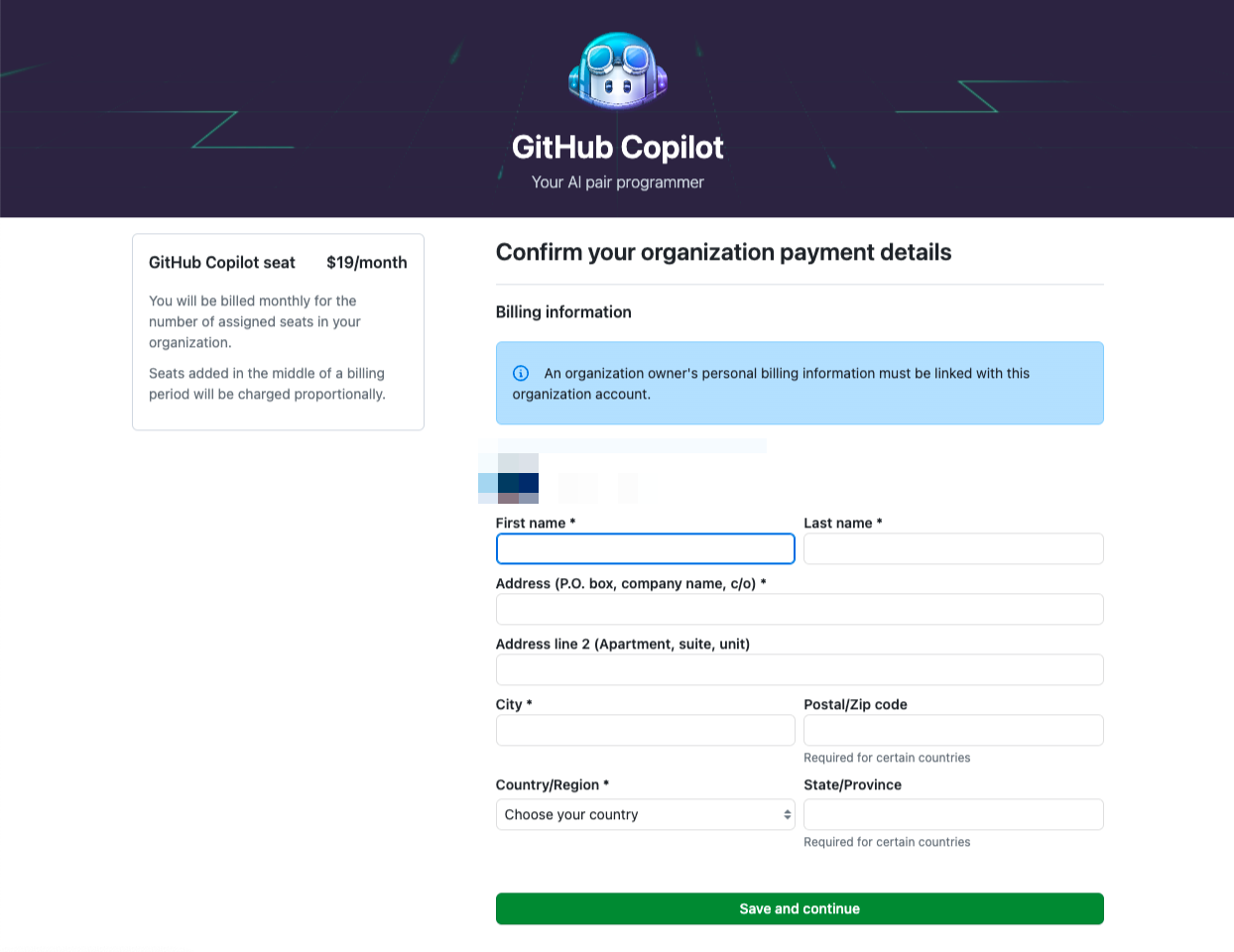This screenshot has width=1234, height=952.
Task: Click the Address line 2 field
Action: coord(800,669)
